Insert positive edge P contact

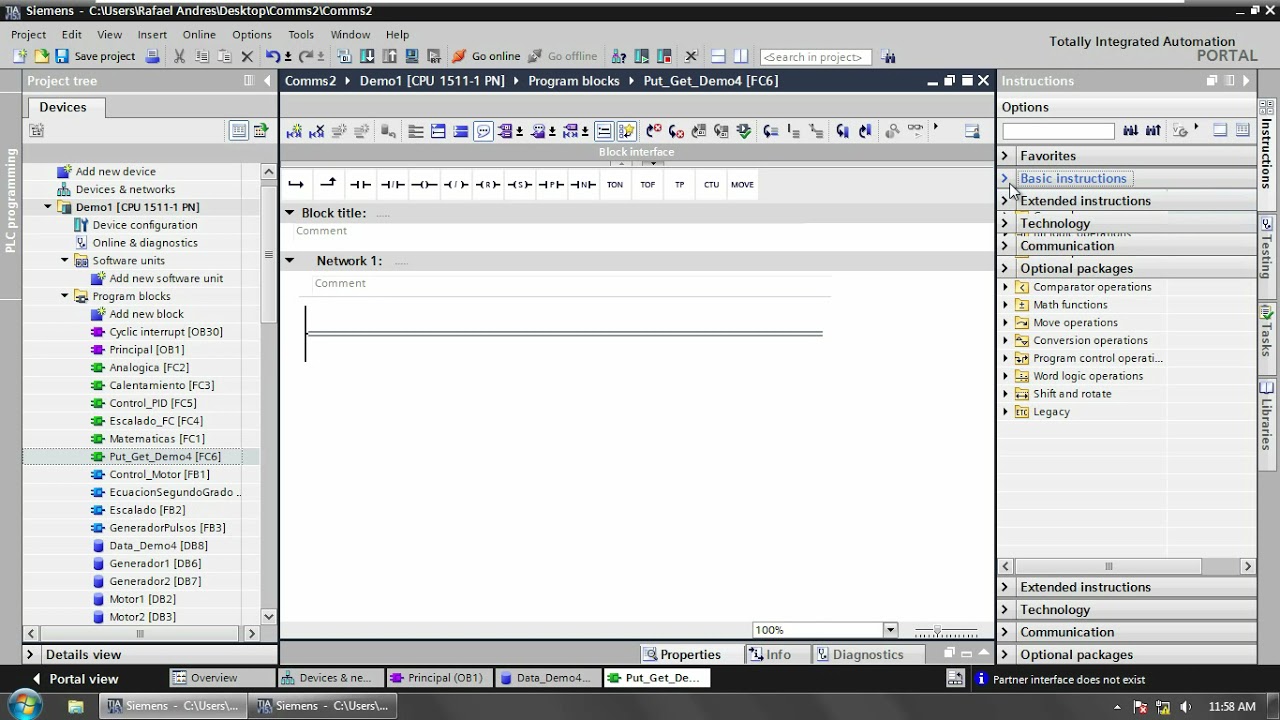(551, 185)
